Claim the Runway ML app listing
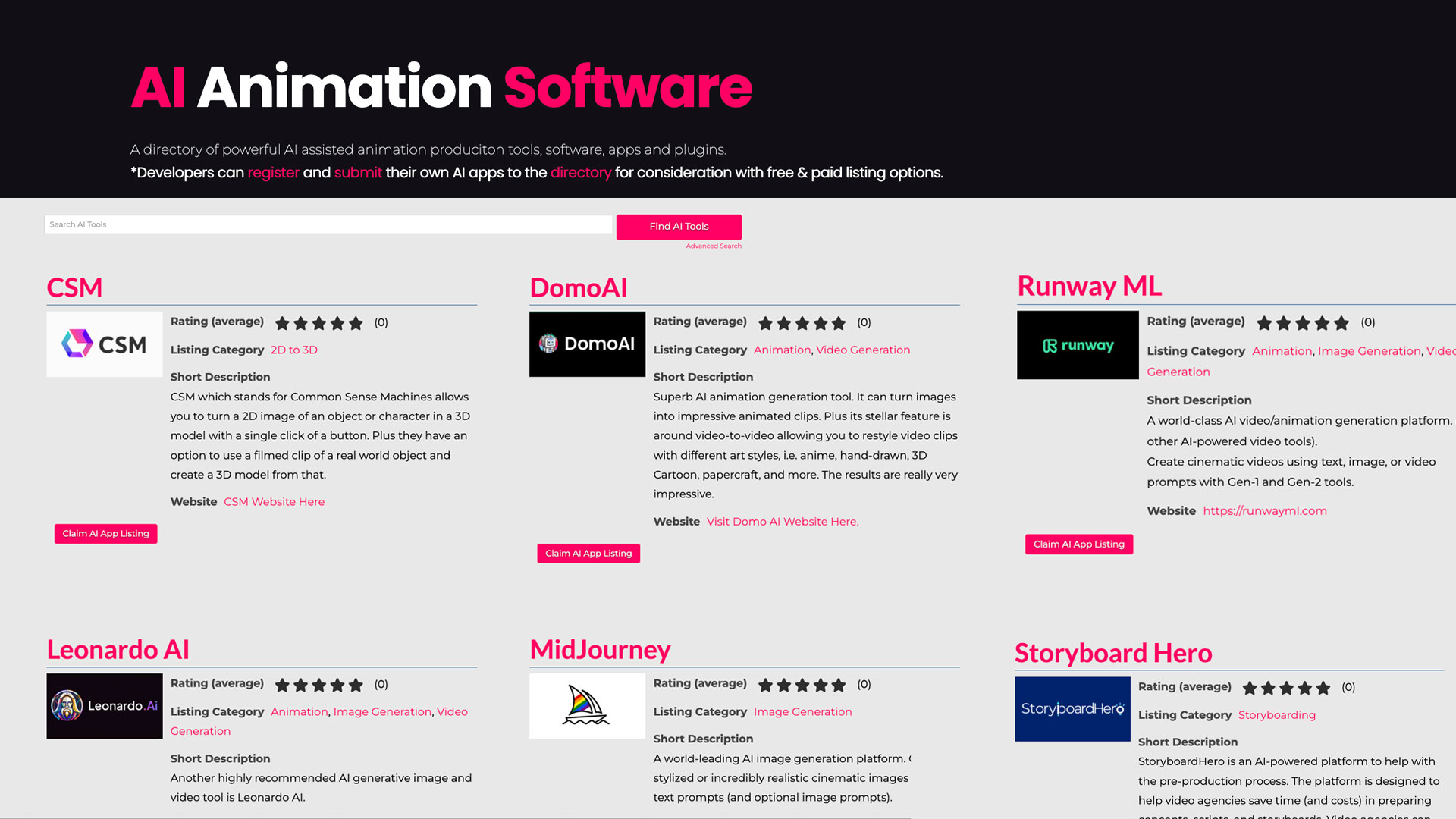This screenshot has width=1456, height=819. pyautogui.click(x=1078, y=544)
